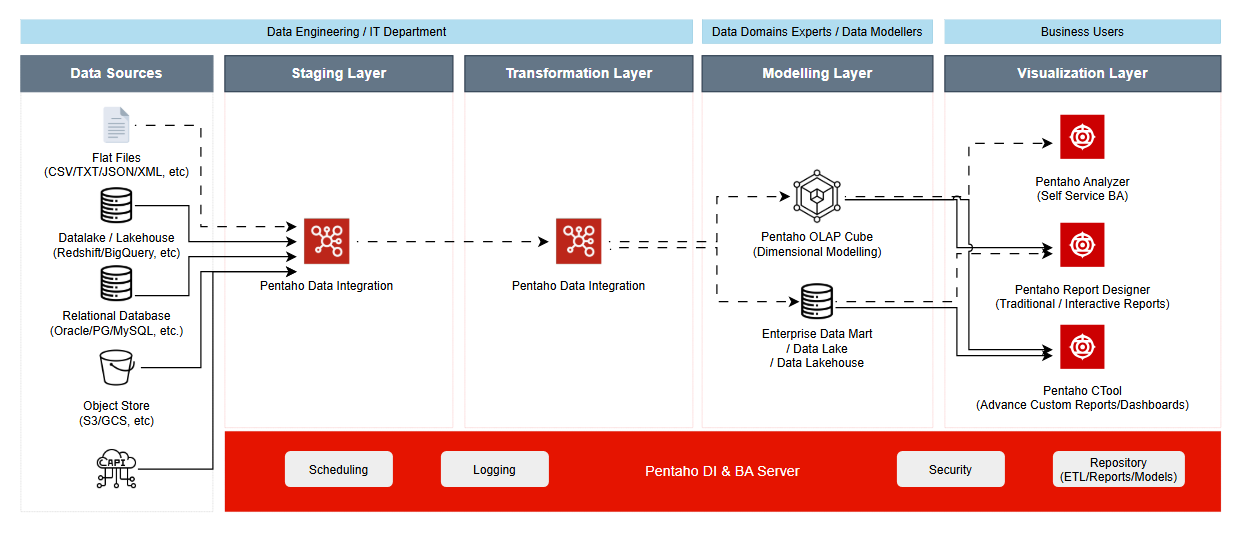The width and height of the screenshot is (1242, 533).
Task: Click the Security box
Action: point(950,469)
